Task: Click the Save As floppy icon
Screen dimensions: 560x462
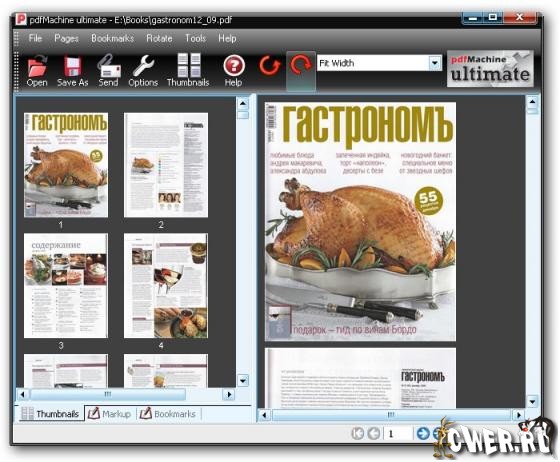Action: [72, 71]
